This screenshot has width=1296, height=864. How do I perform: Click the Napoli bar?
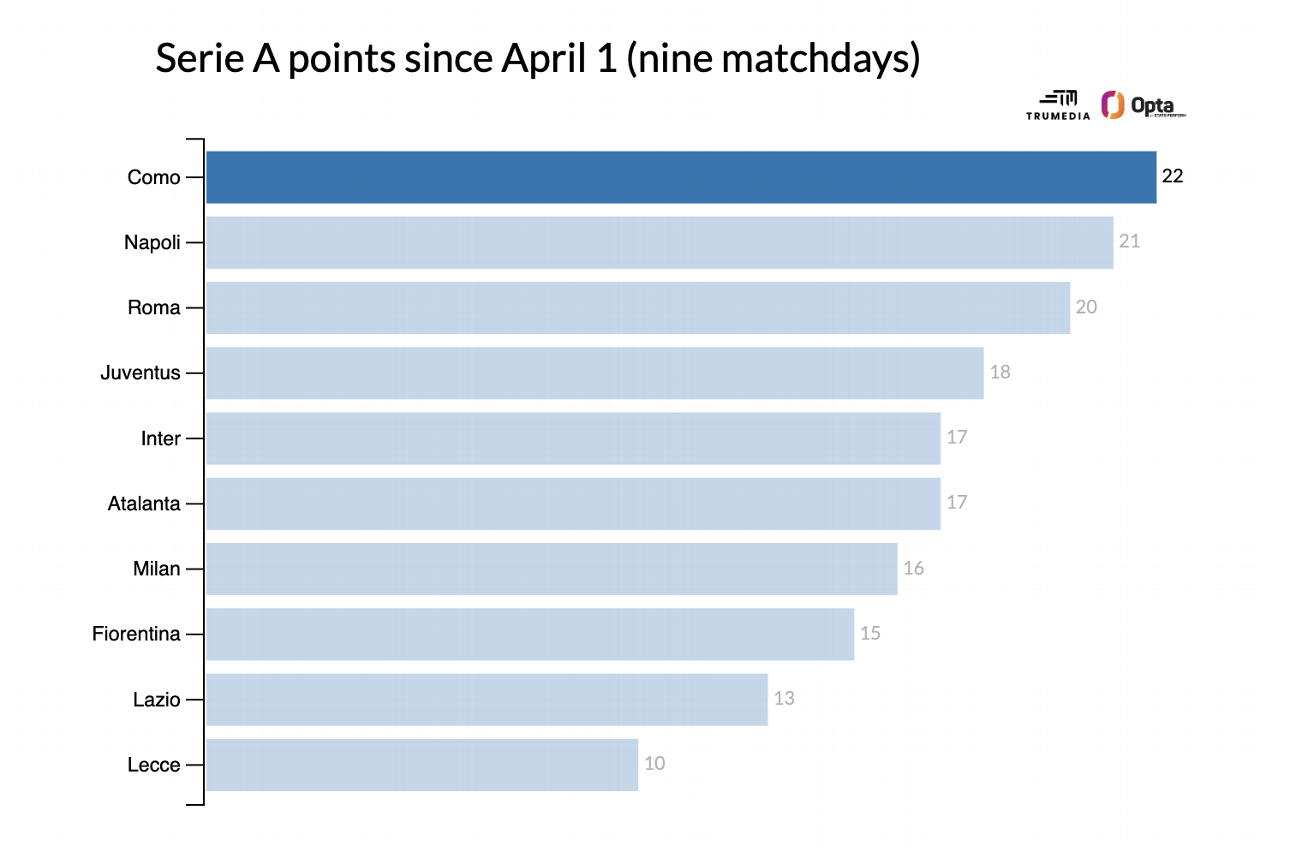[659, 243]
